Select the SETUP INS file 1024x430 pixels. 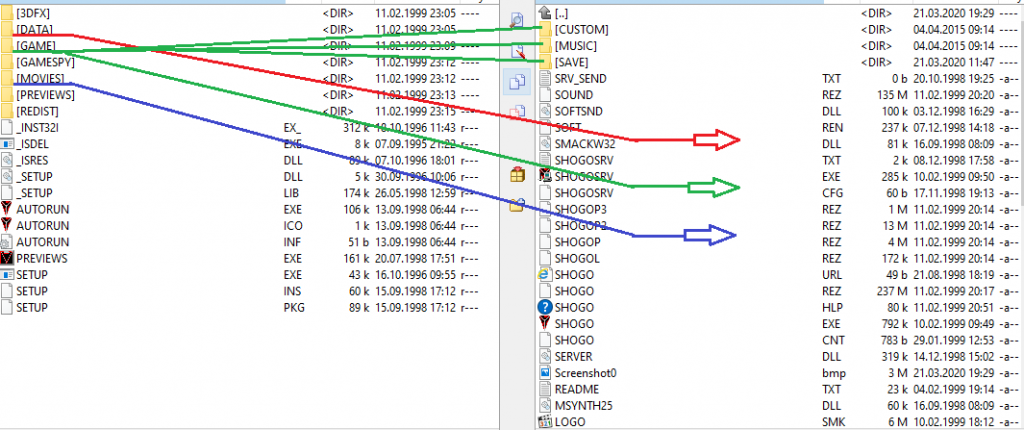[x=242, y=291]
